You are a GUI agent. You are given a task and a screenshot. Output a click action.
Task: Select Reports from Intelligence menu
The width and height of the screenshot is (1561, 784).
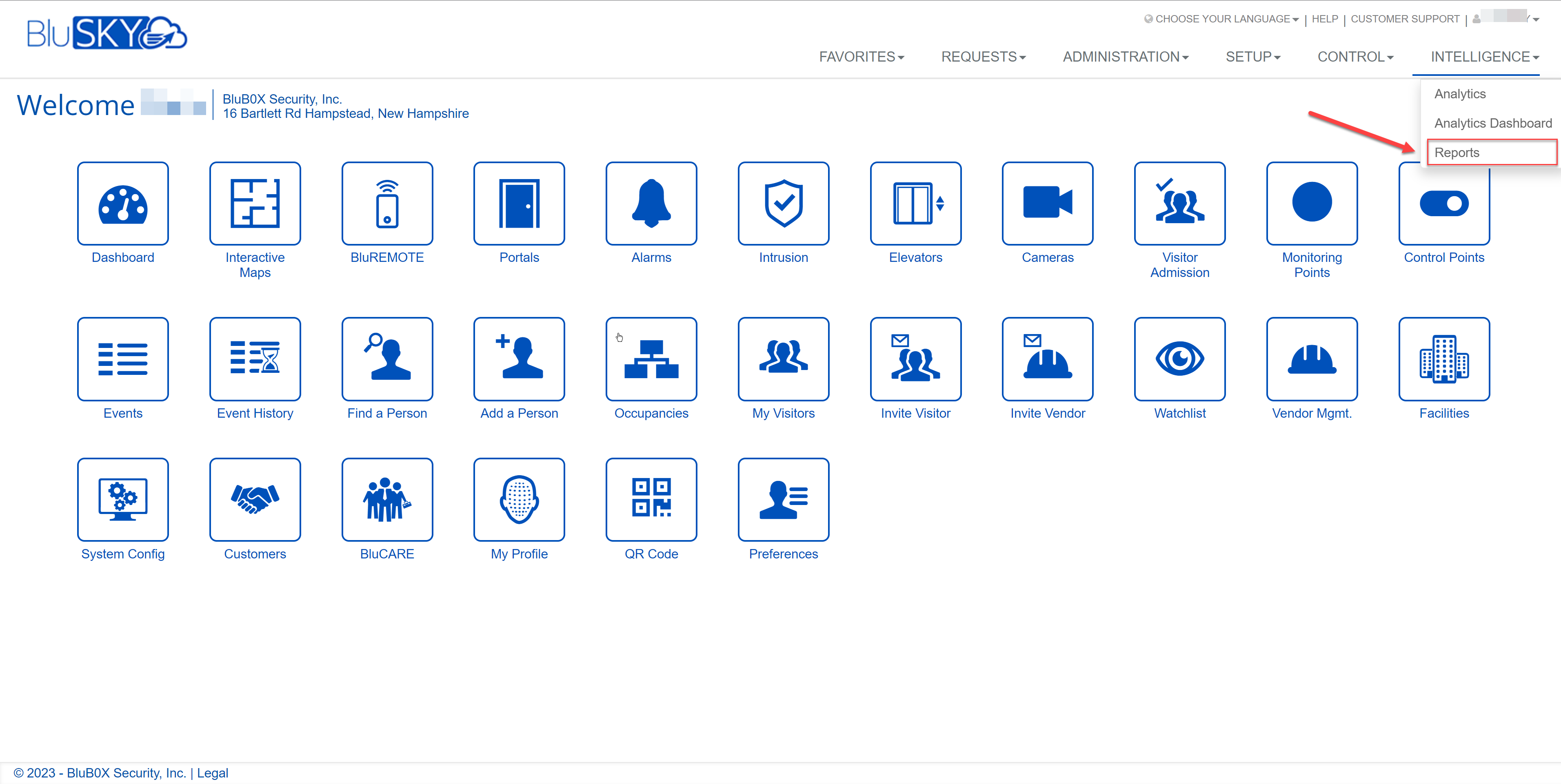(1457, 153)
